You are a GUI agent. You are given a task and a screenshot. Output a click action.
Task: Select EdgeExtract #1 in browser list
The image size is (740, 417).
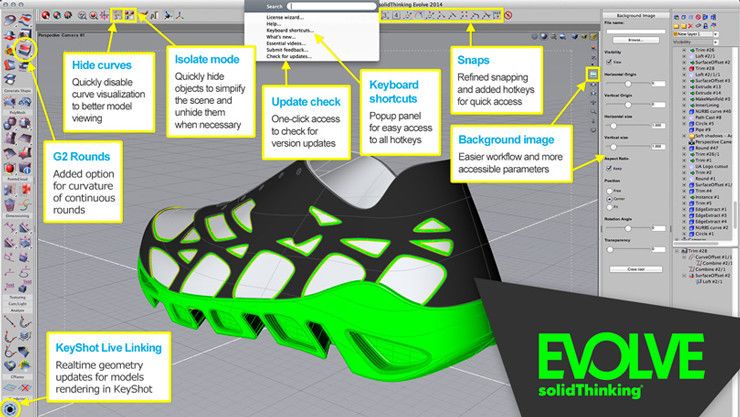pyautogui.click(x=711, y=209)
